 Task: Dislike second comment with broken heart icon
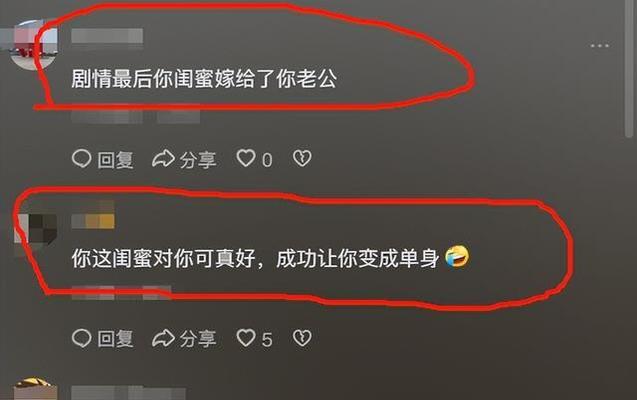[x=302, y=338]
